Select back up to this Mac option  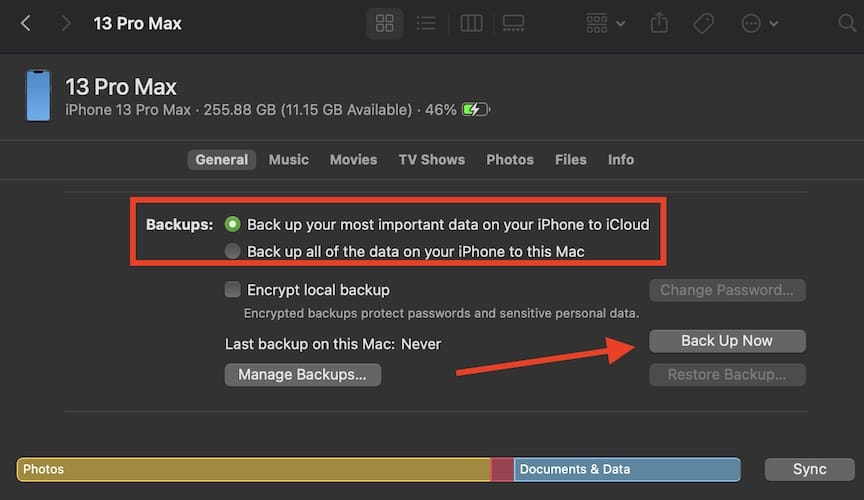[x=233, y=251]
